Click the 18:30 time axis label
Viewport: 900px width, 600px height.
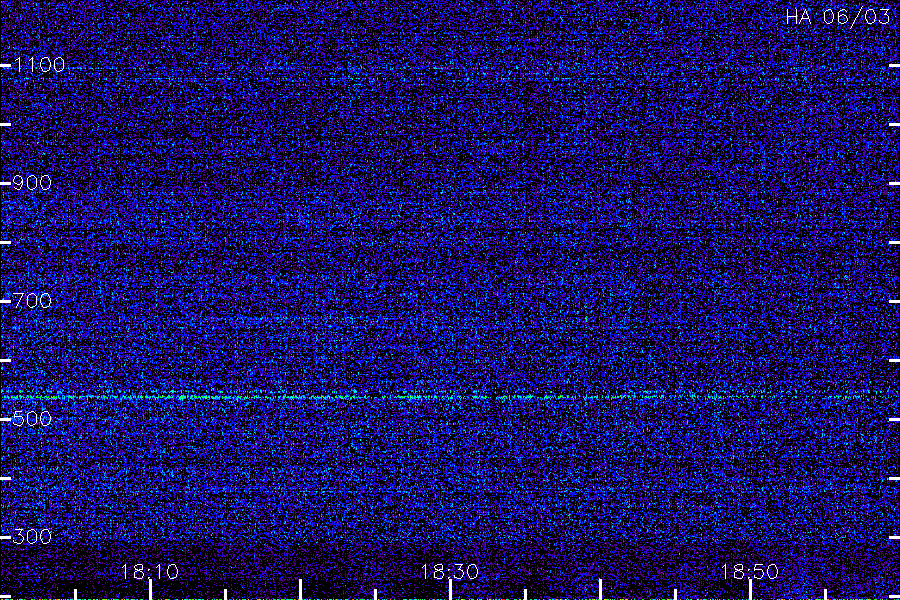point(449,572)
